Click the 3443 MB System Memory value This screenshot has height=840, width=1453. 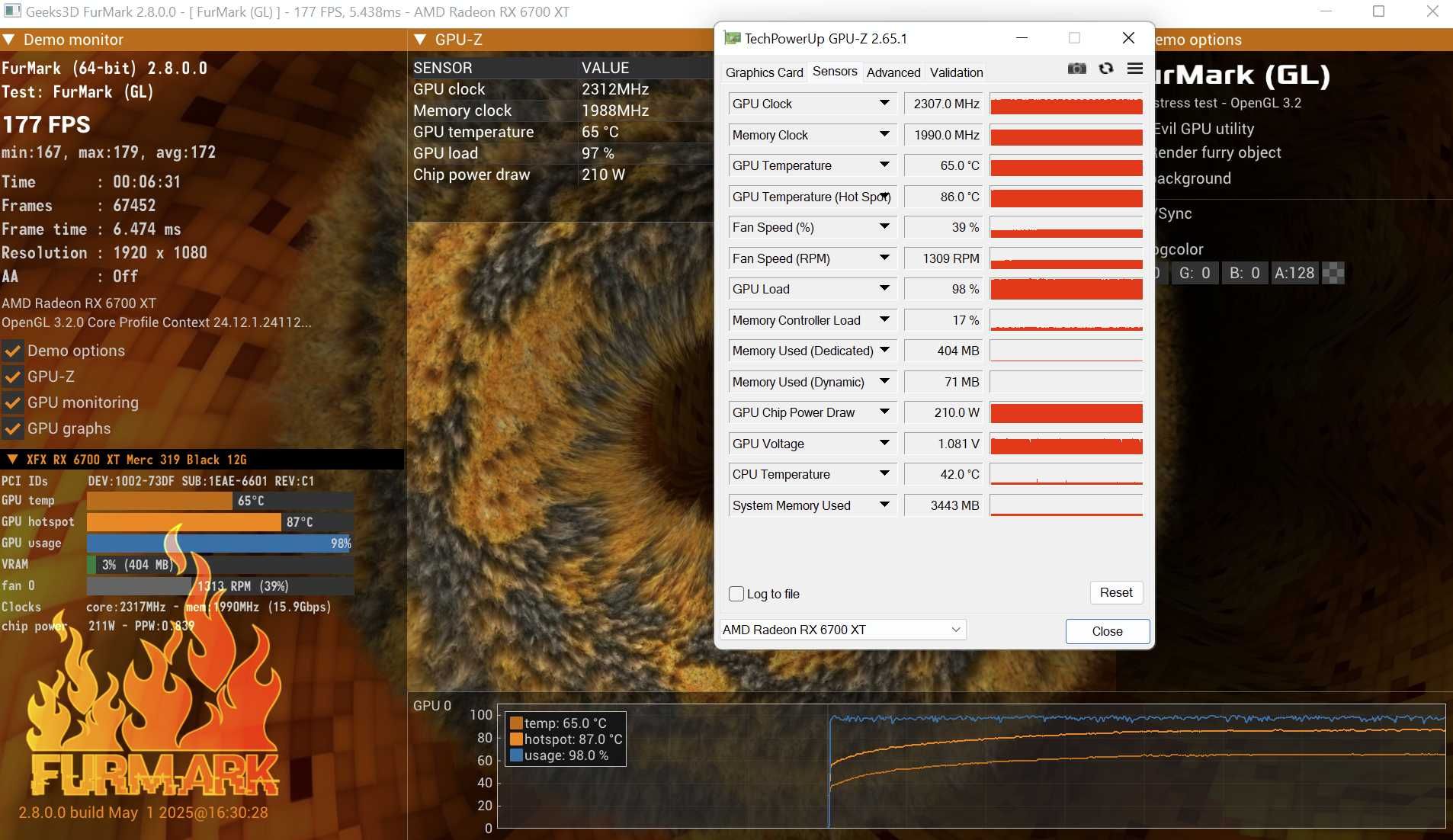coord(944,505)
